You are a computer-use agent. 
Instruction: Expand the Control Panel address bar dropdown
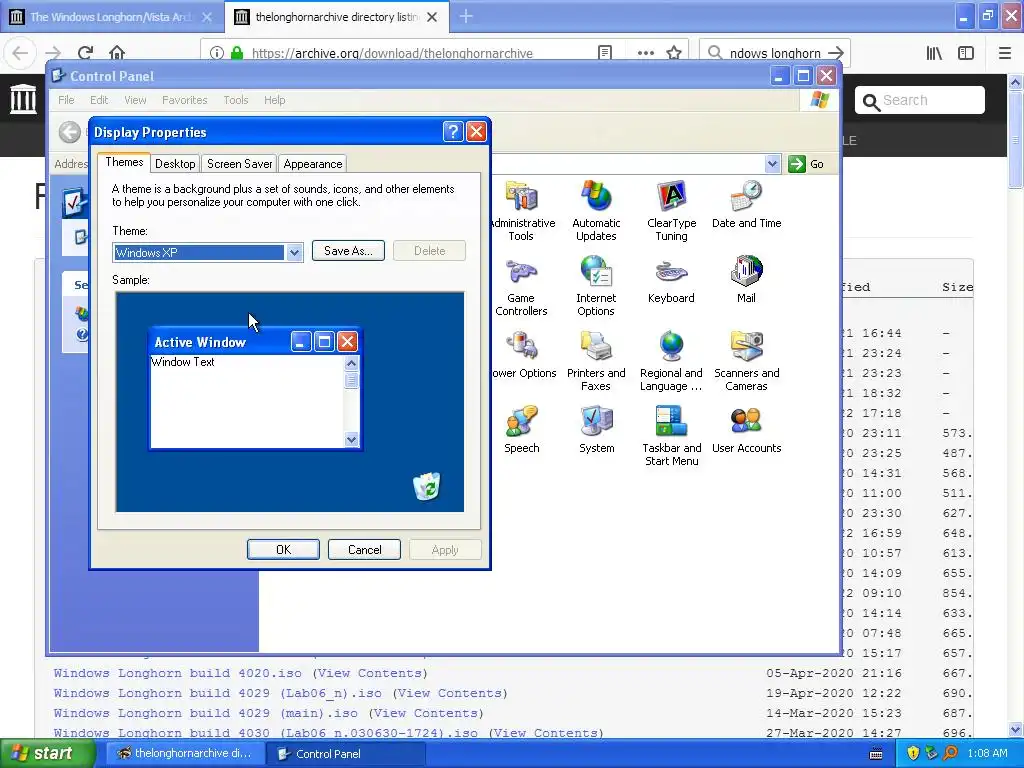click(x=772, y=163)
